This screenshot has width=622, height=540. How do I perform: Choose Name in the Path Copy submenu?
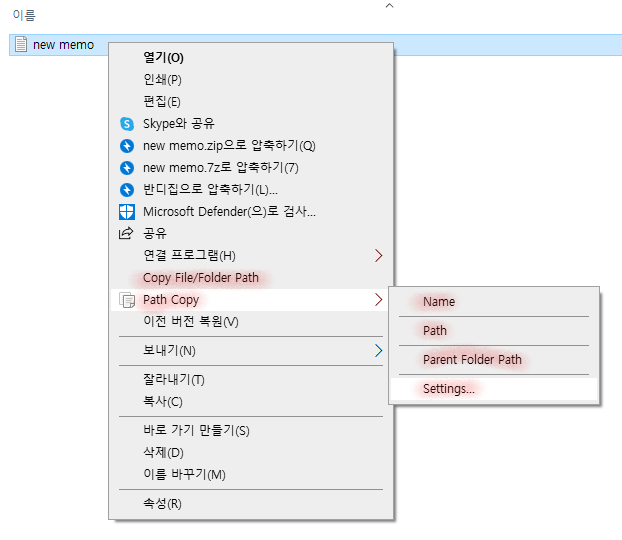(494, 302)
